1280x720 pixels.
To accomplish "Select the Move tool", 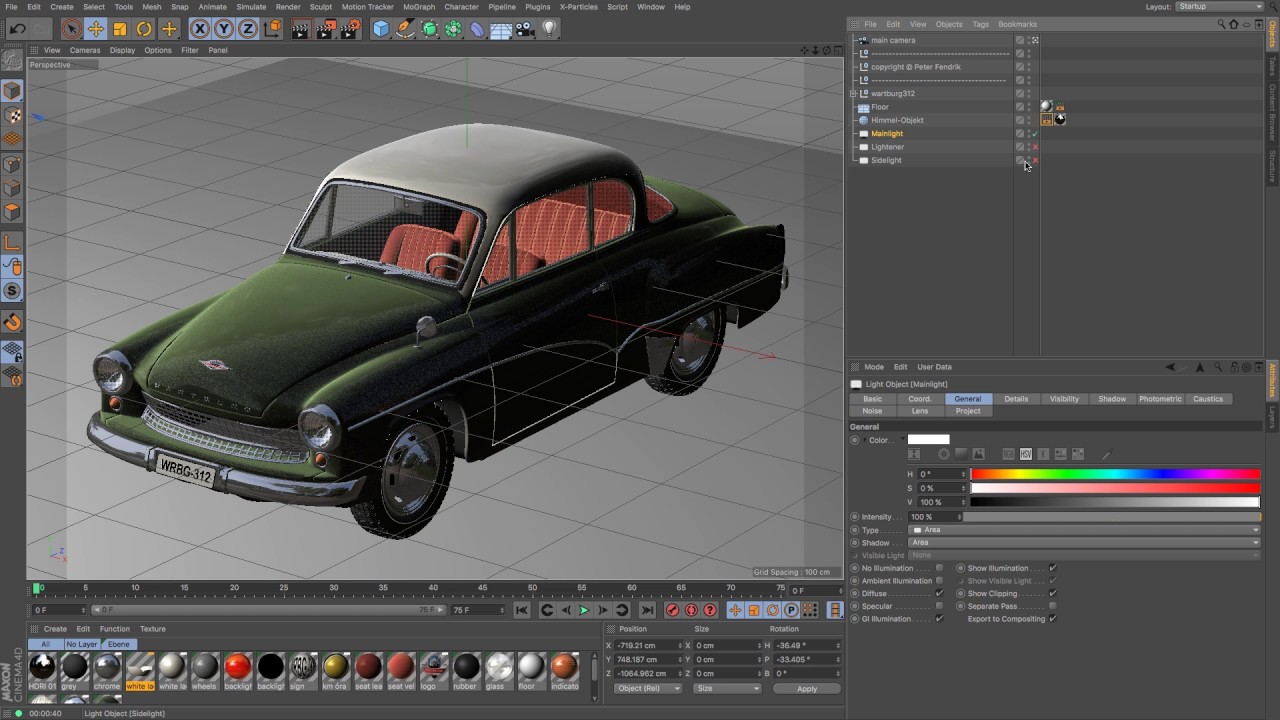I will [x=95, y=29].
